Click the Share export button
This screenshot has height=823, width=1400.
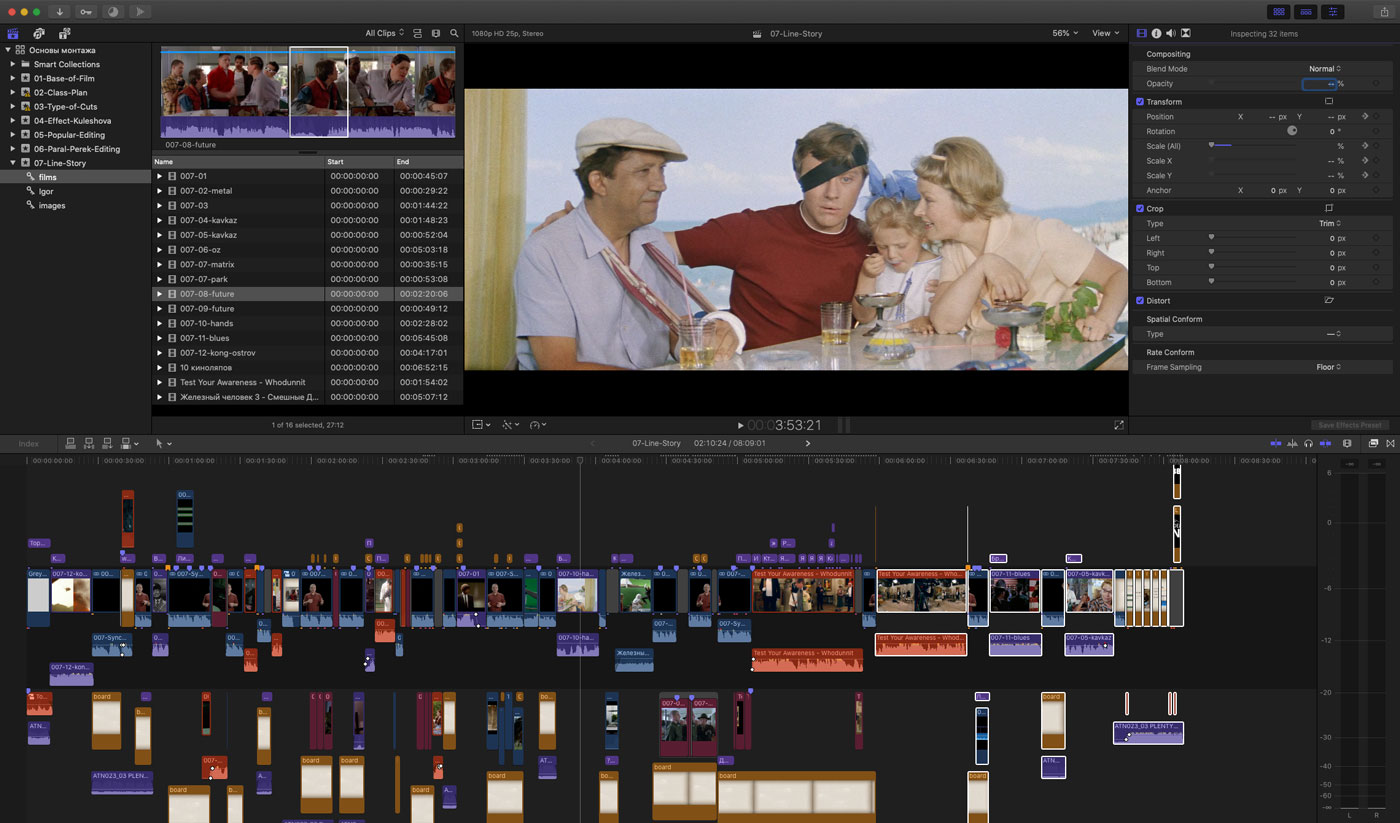pyautogui.click(x=1384, y=11)
